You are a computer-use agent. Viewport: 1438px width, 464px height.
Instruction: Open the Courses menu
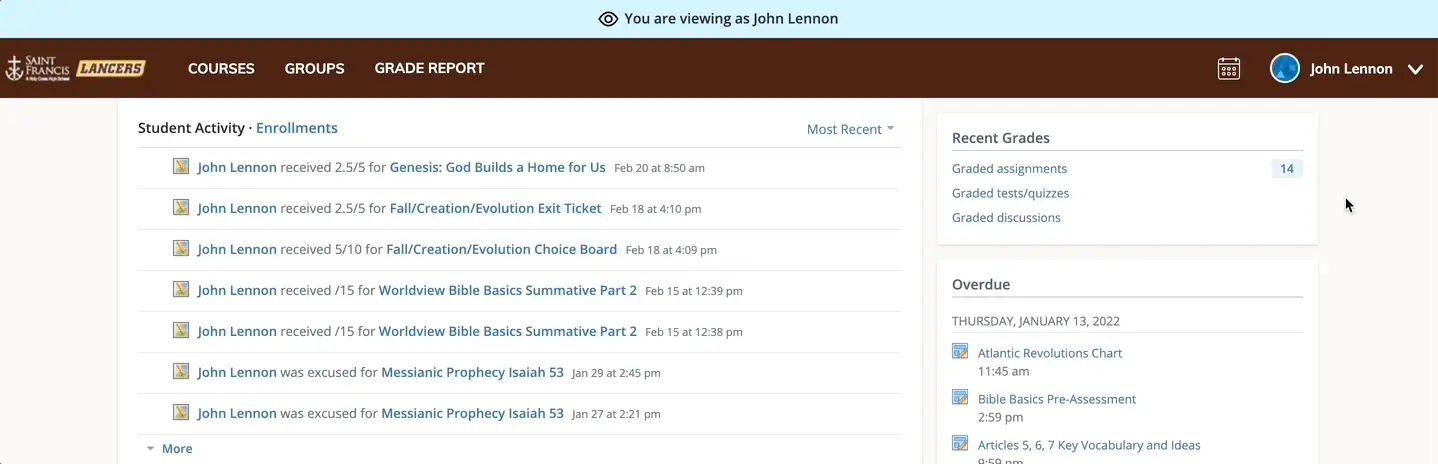[x=221, y=69]
